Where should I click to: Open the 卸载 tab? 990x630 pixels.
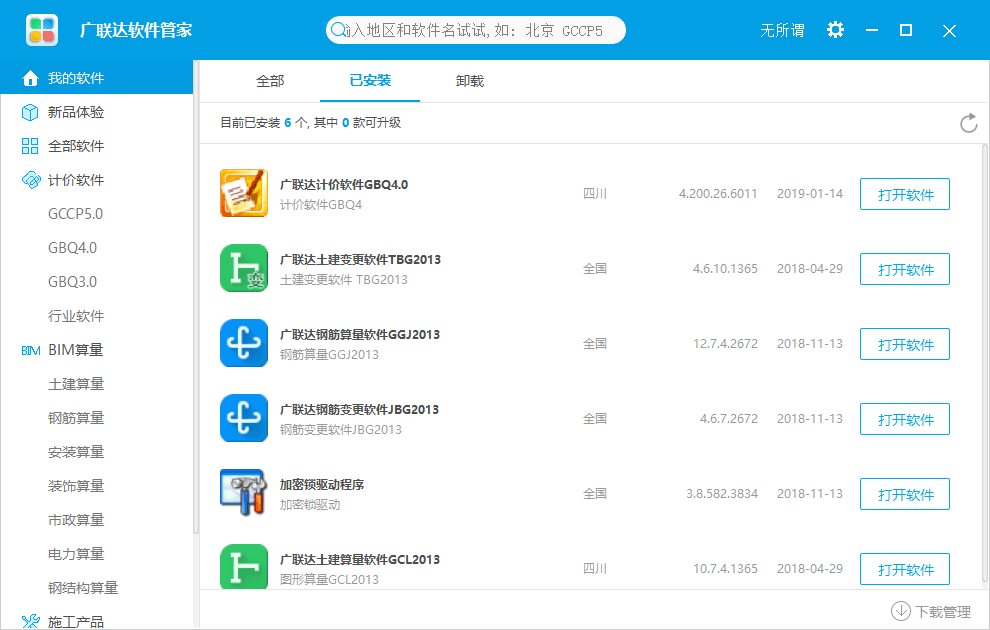click(470, 81)
